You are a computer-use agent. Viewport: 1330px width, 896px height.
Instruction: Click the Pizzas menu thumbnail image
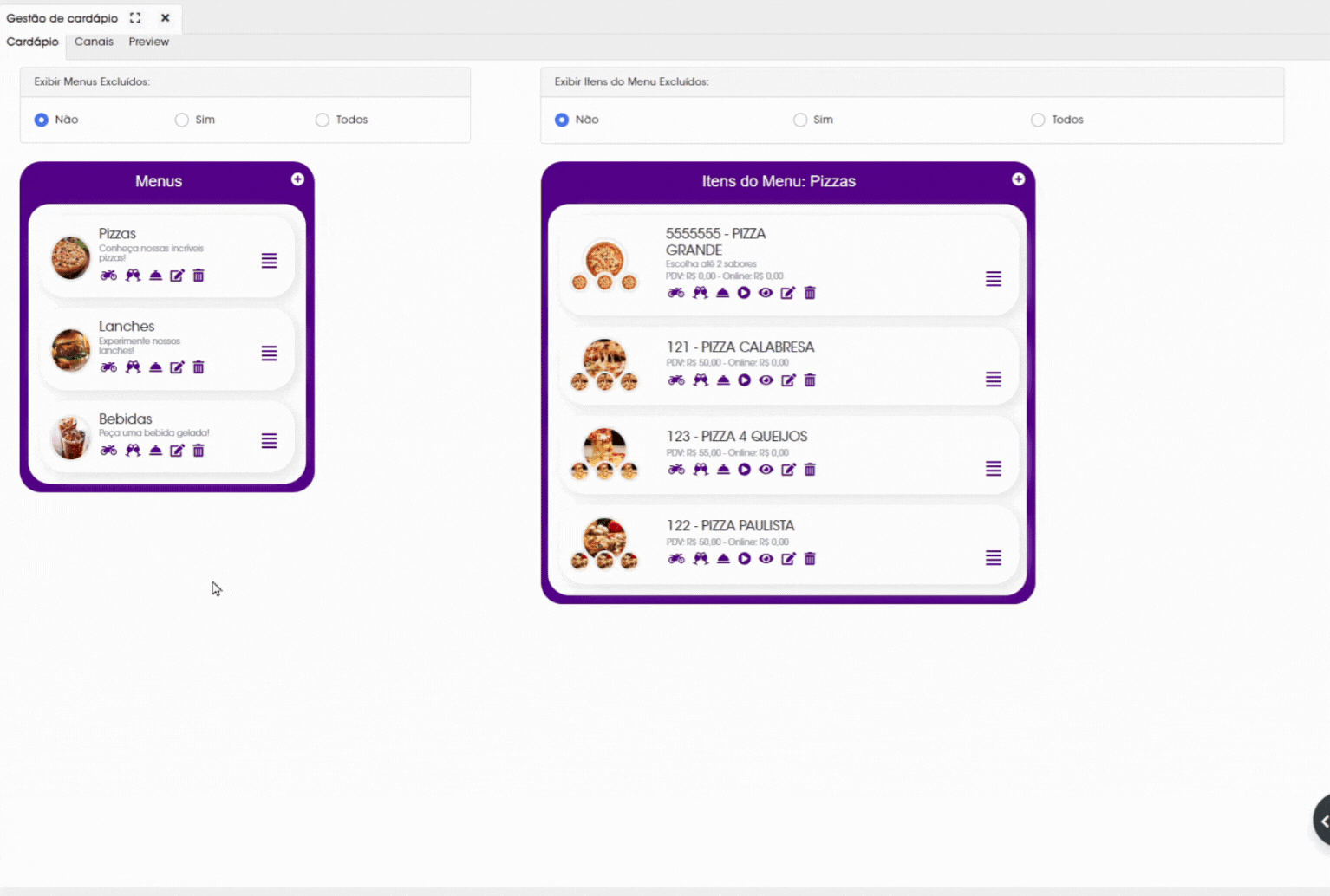click(x=70, y=257)
